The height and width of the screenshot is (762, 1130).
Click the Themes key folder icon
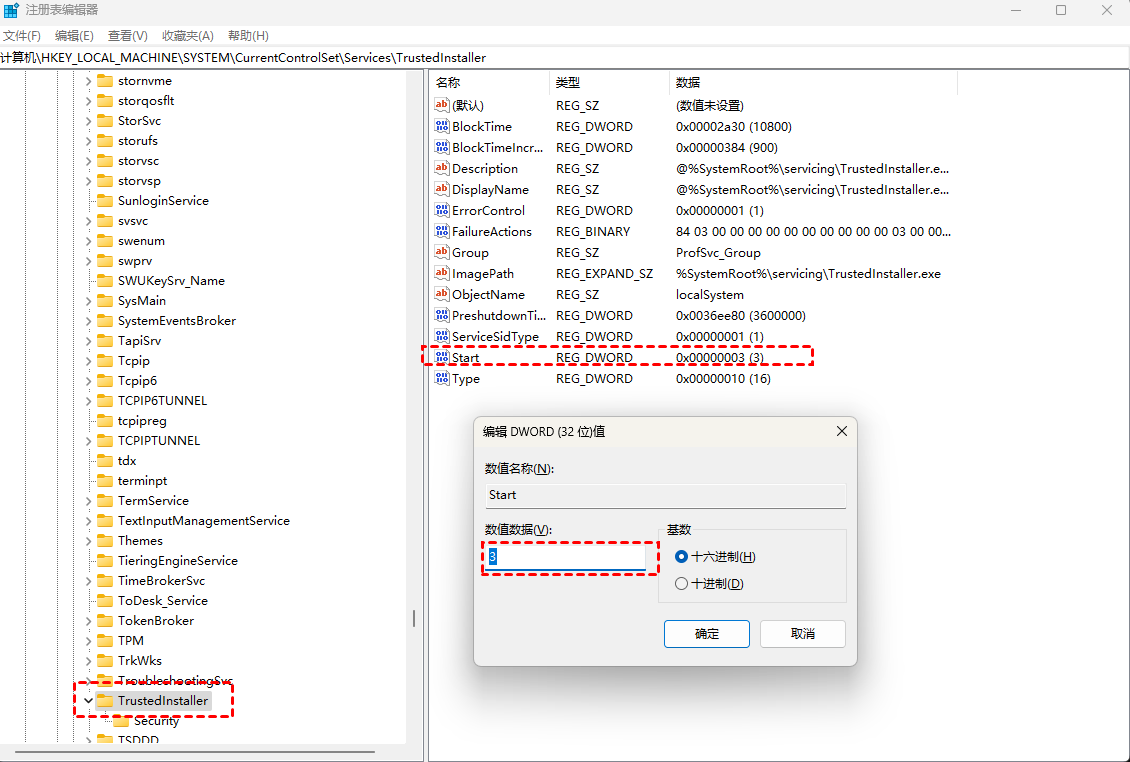pyautogui.click(x=105, y=541)
